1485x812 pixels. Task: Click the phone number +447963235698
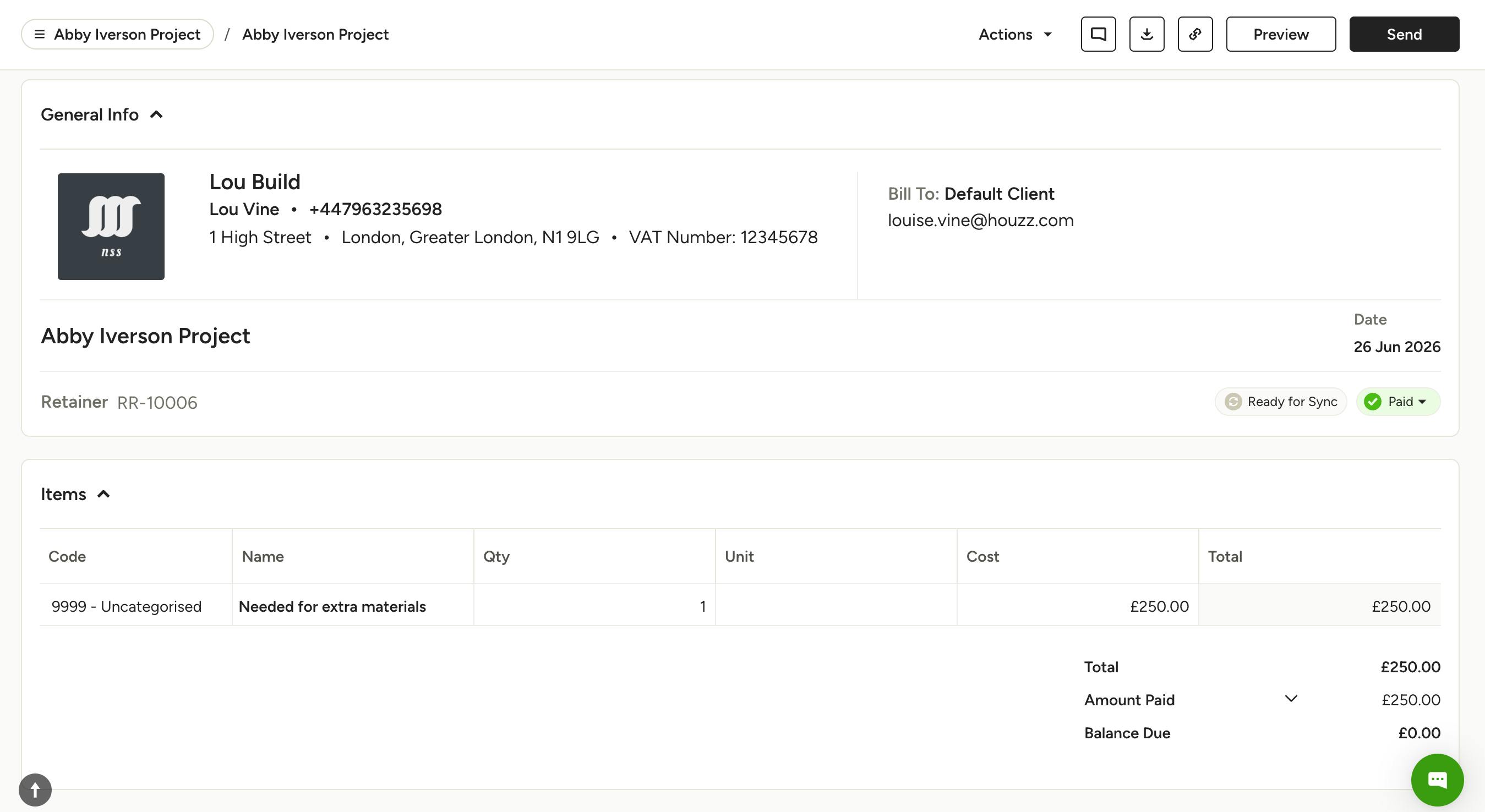(x=375, y=209)
